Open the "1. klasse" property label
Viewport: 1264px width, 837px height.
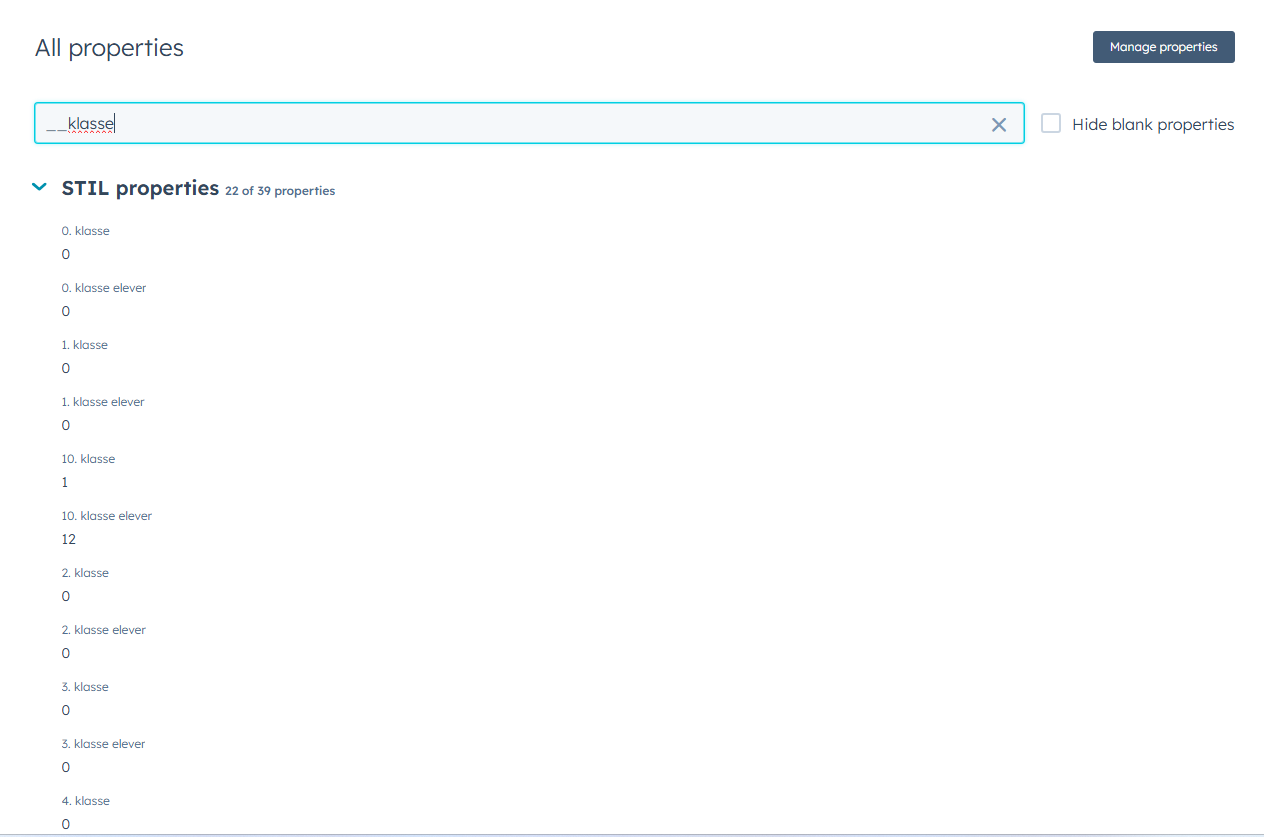pyautogui.click(x=85, y=345)
